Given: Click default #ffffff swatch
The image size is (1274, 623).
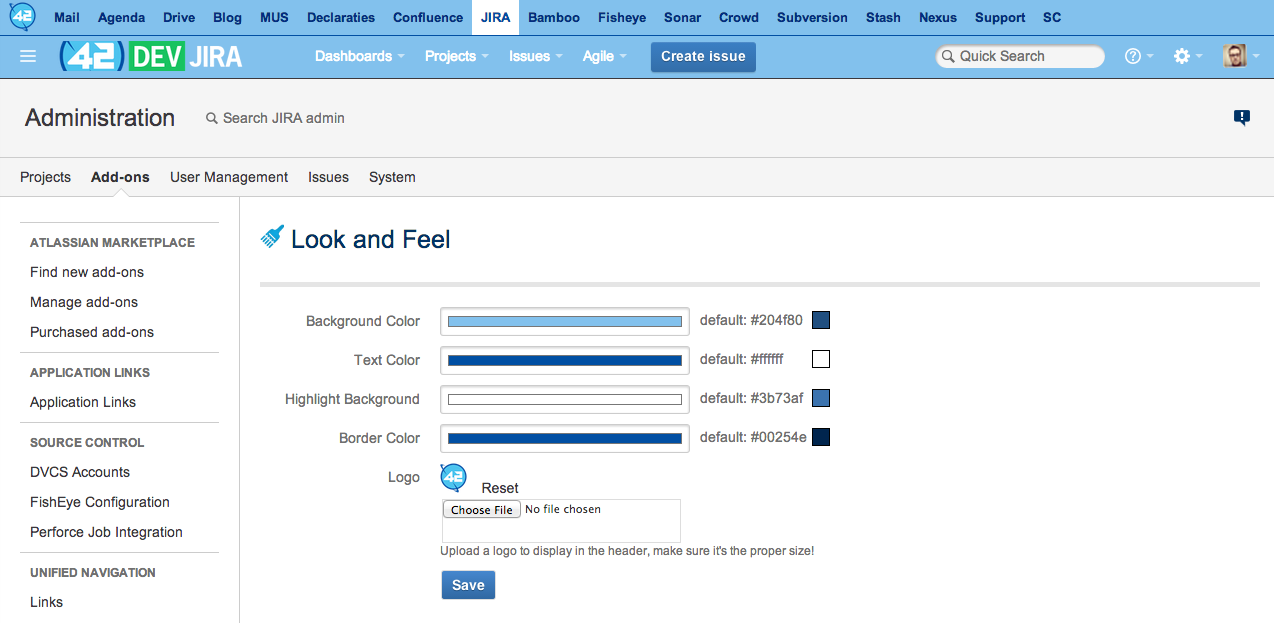Looking at the screenshot, I should [x=821, y=359].
